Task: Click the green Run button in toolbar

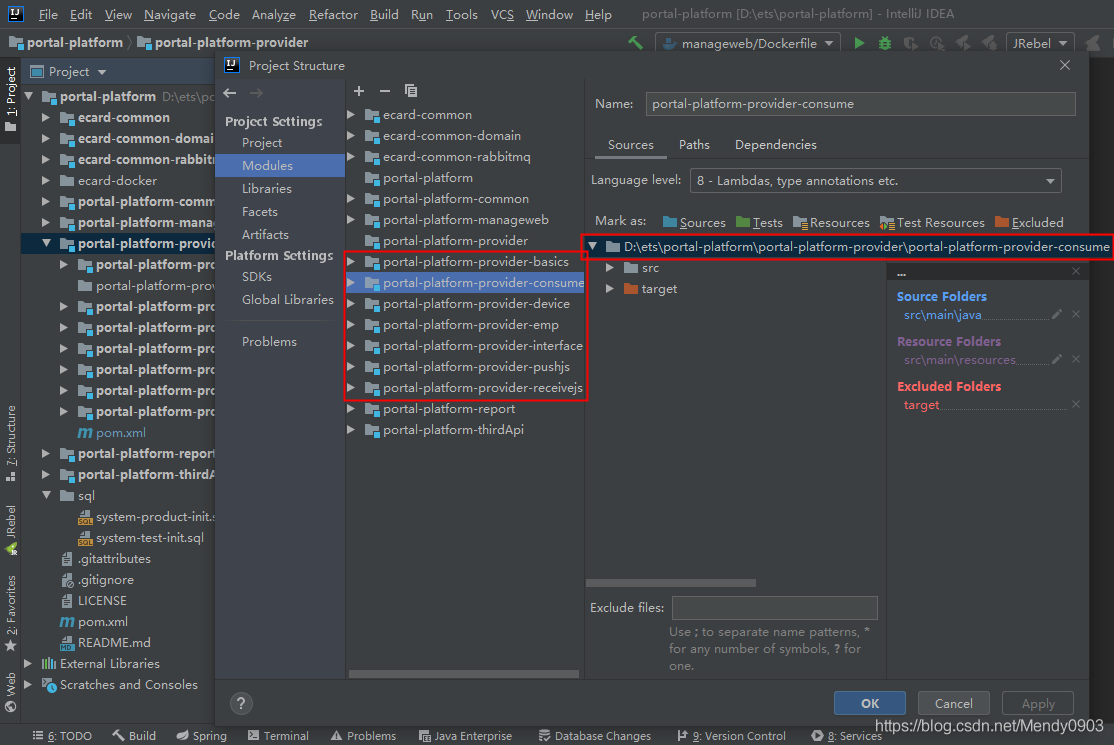Action: point(859,43)
